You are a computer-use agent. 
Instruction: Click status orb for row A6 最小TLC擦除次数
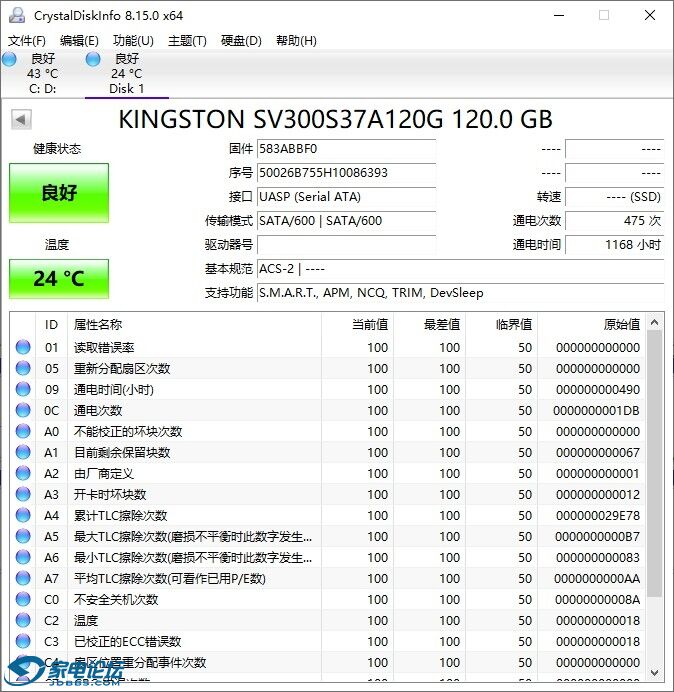click(x=23, y=557)
